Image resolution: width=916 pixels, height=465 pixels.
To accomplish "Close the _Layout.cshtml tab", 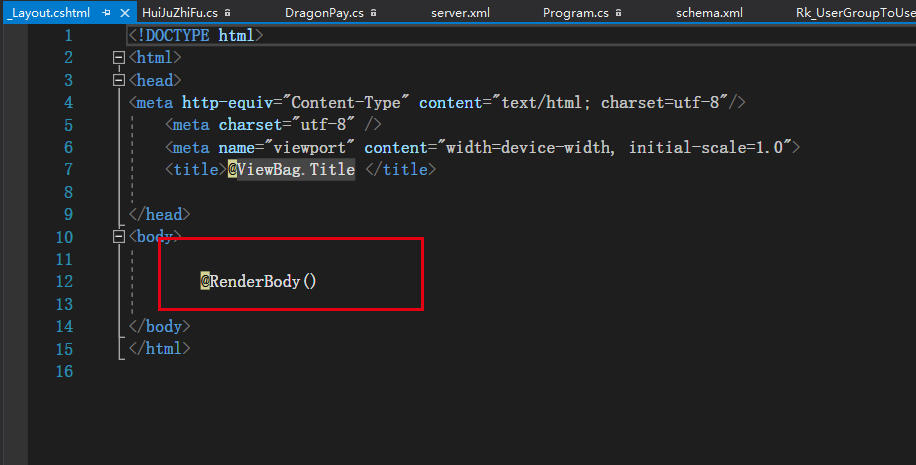I will click(124, 13).
